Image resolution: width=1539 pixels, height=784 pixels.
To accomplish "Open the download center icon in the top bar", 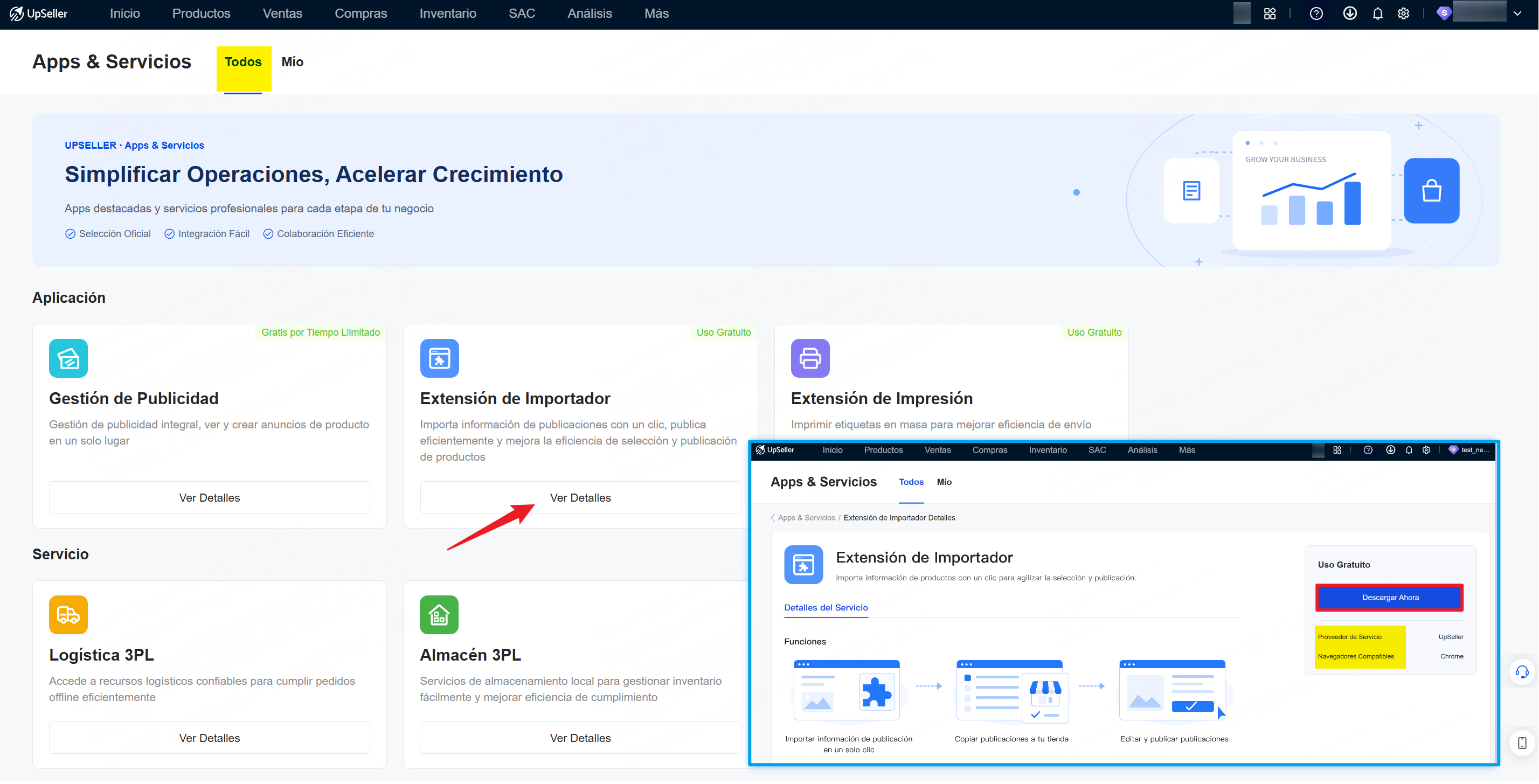I will pos(1350,14).
